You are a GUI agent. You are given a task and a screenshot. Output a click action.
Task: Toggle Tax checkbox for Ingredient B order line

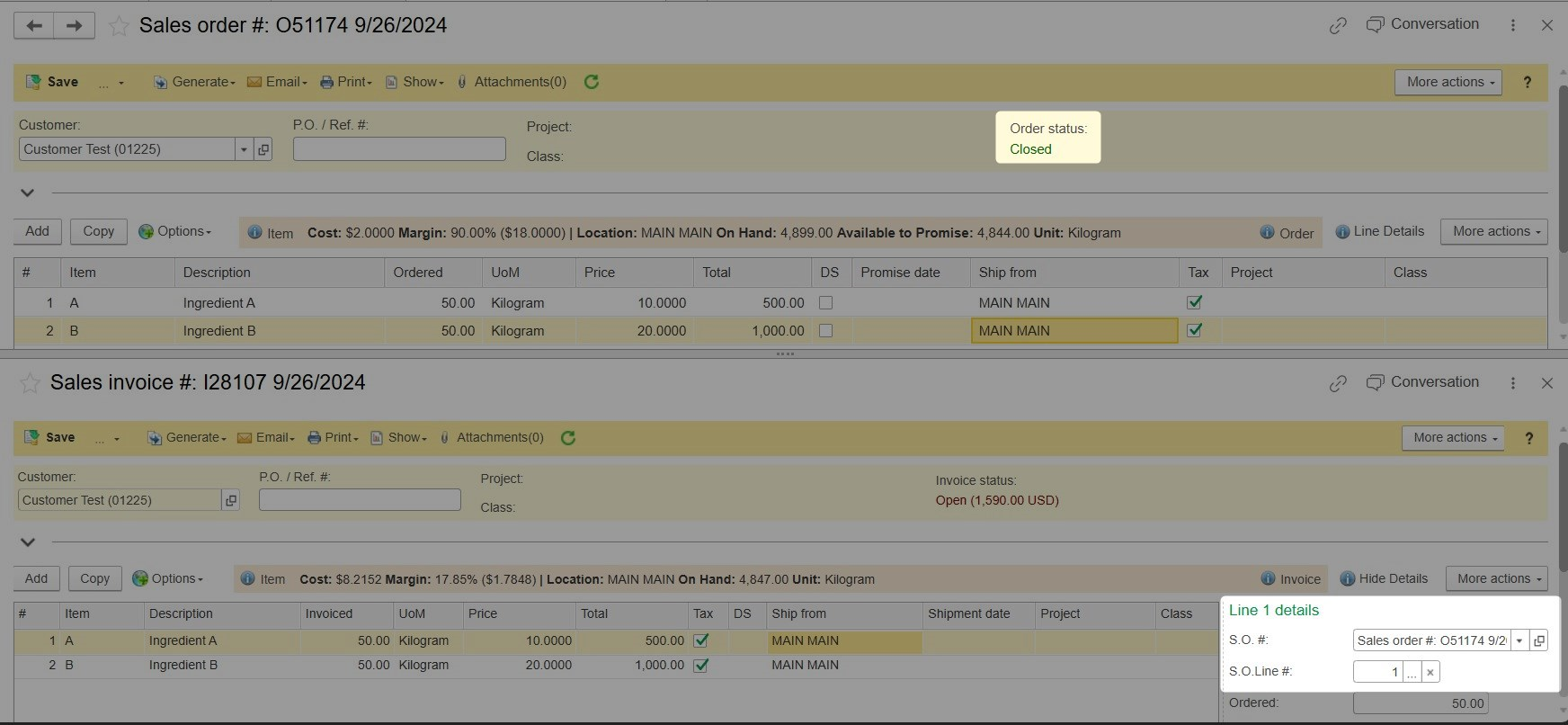(1194, 330)
